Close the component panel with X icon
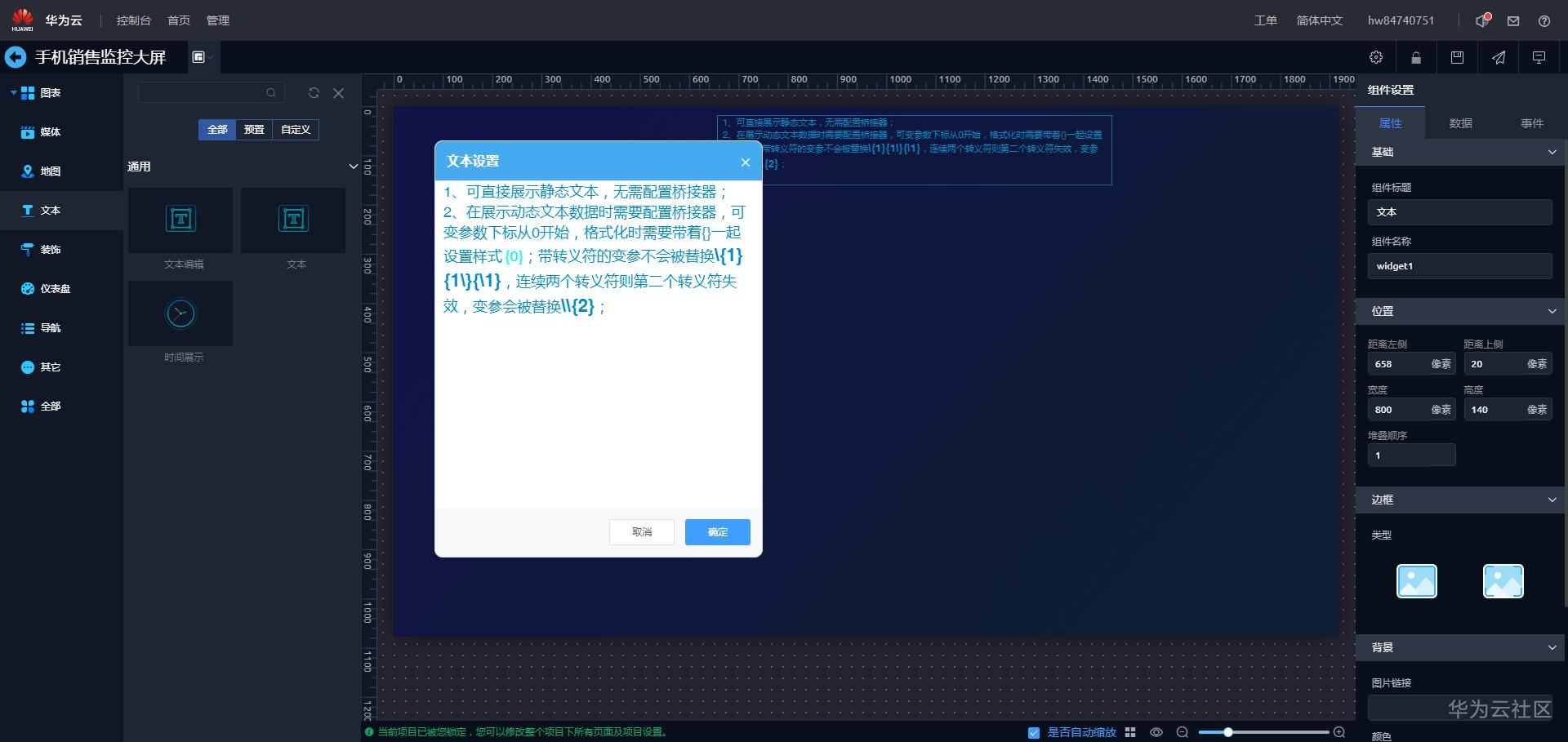 [x=339, y=93]
